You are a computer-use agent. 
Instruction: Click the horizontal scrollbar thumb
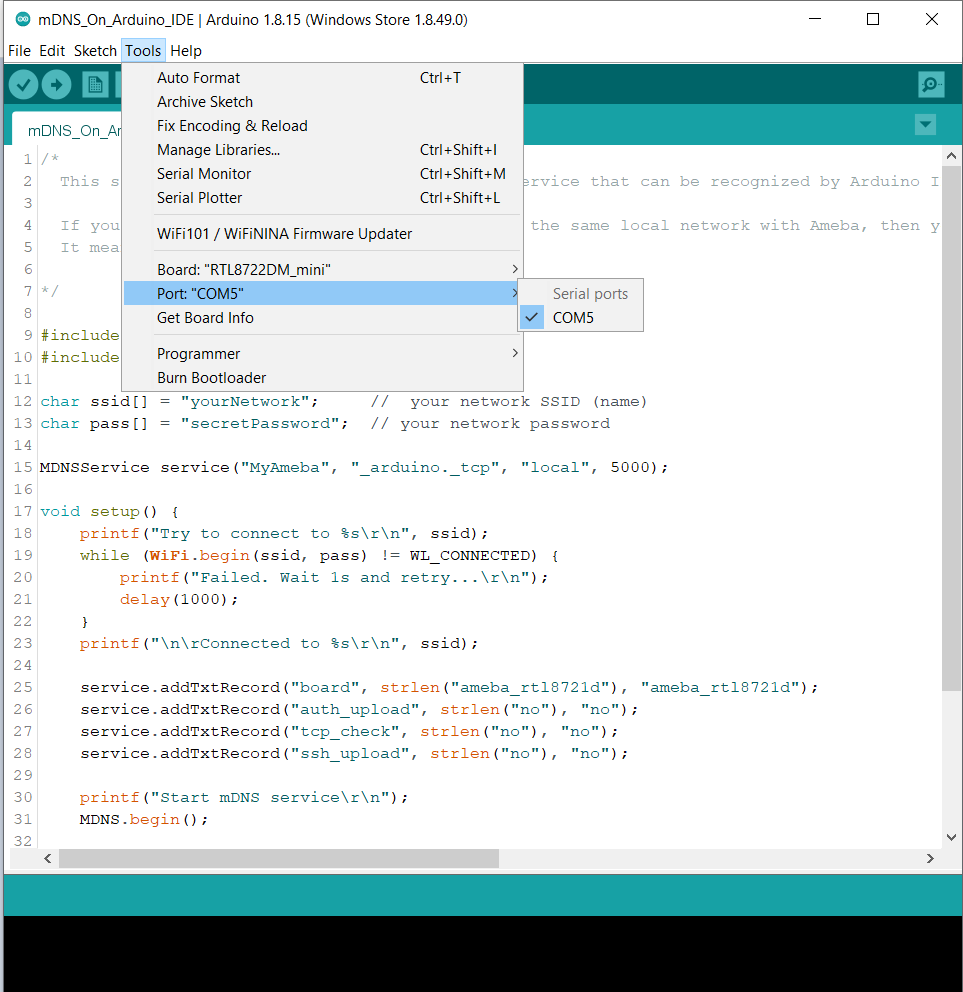(x=279, y=859)
